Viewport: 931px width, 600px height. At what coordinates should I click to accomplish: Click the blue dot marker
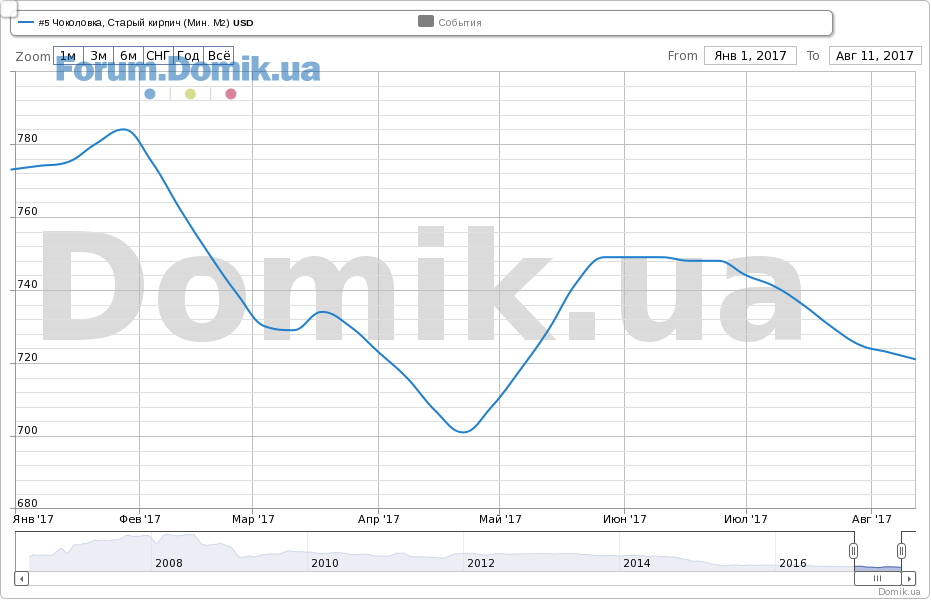(x=150, y=94)
